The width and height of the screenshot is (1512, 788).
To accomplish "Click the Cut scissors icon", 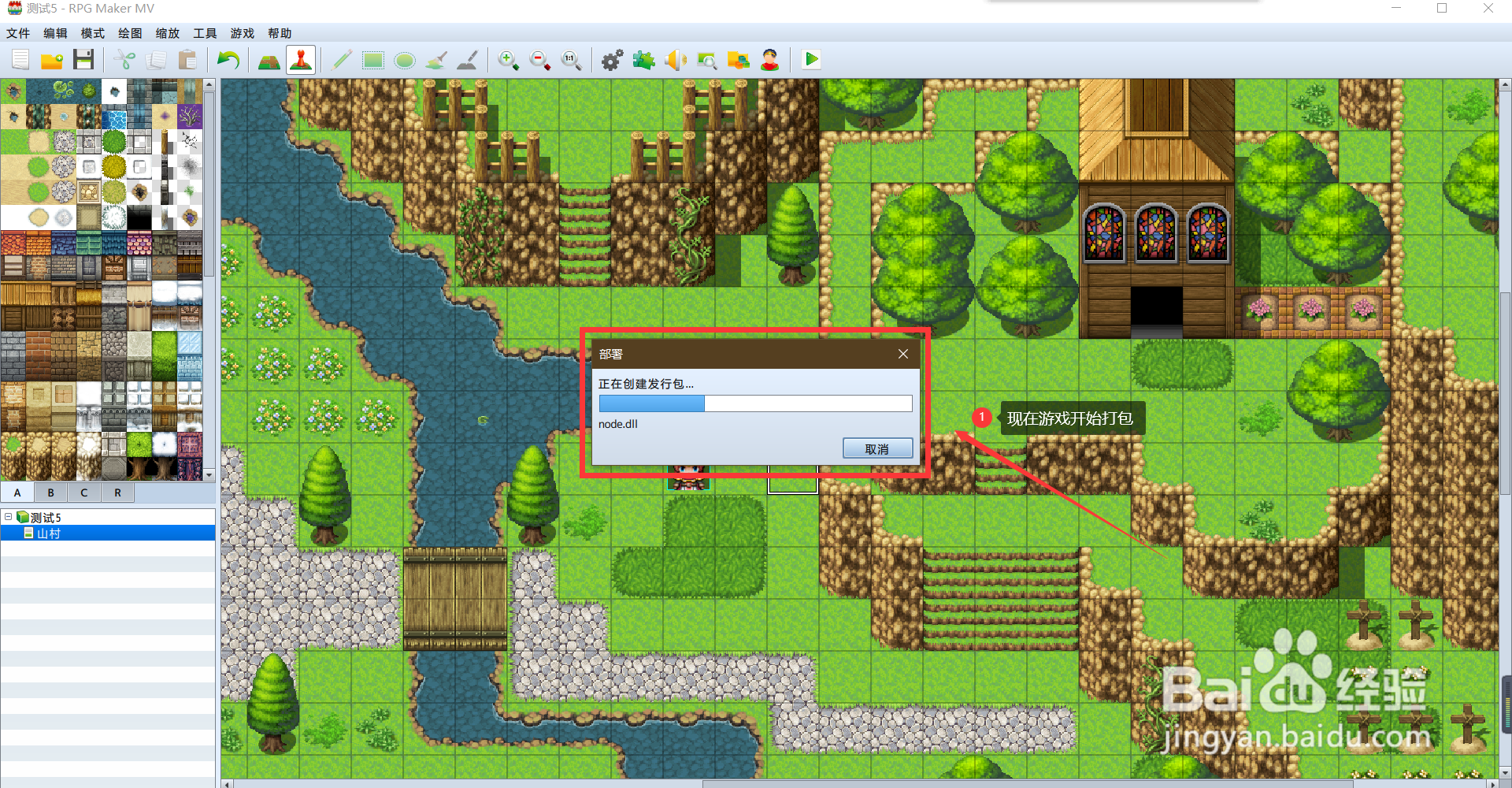I will click(x=124, y=60).
